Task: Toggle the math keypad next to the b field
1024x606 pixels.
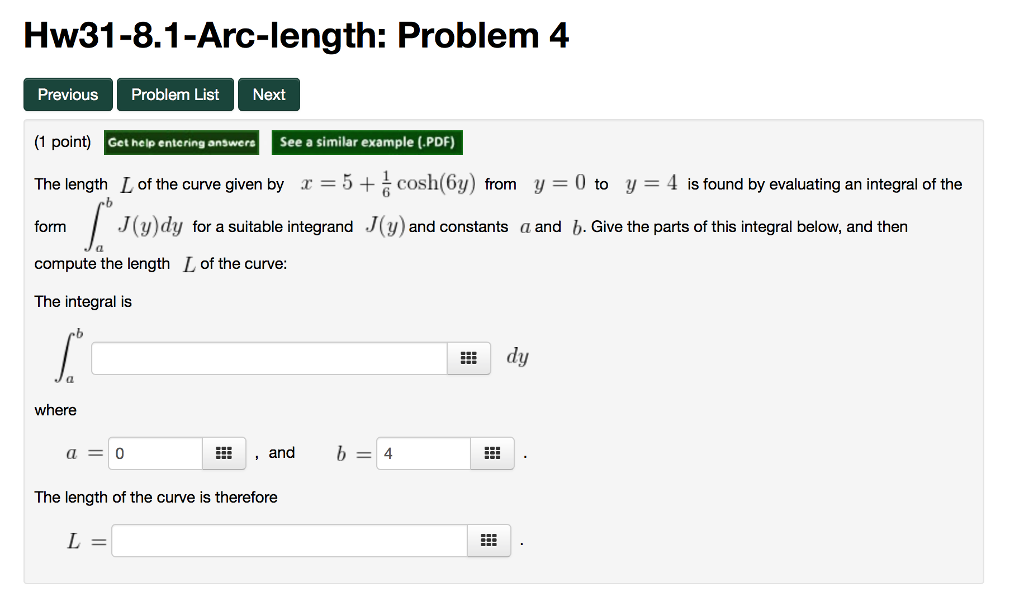Action: tap(491, 453)
